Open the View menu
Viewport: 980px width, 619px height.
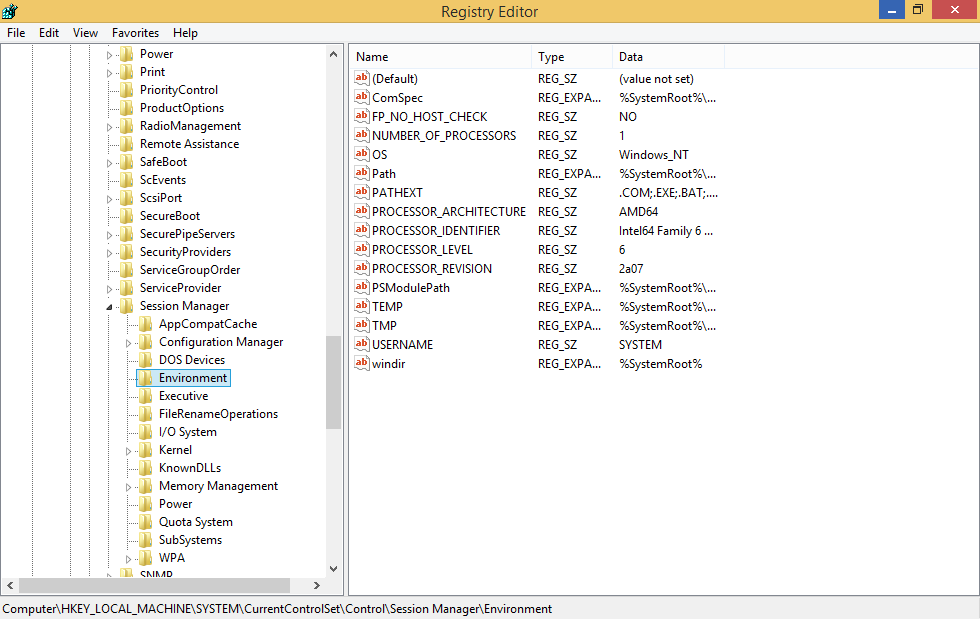click(85, 32)
